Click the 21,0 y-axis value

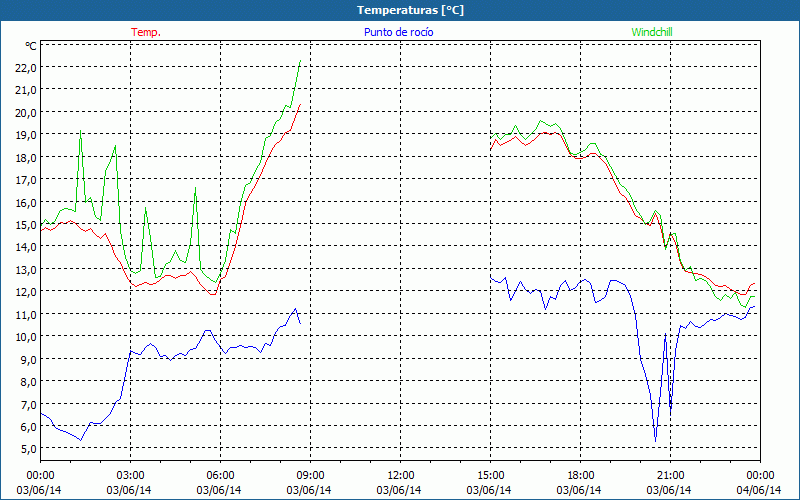[x=26, y=90]
